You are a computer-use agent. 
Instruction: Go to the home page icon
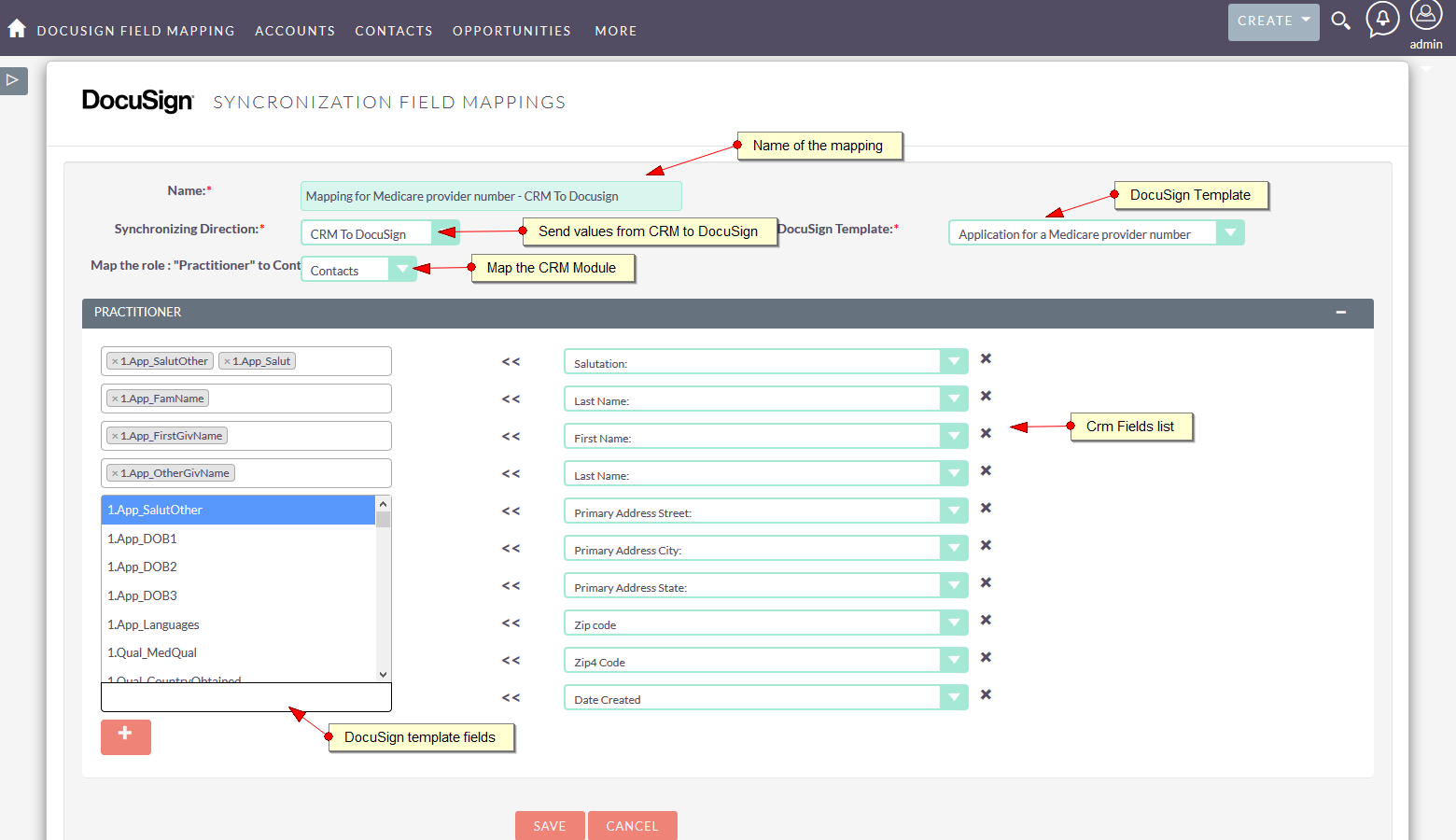click(16, 29)
